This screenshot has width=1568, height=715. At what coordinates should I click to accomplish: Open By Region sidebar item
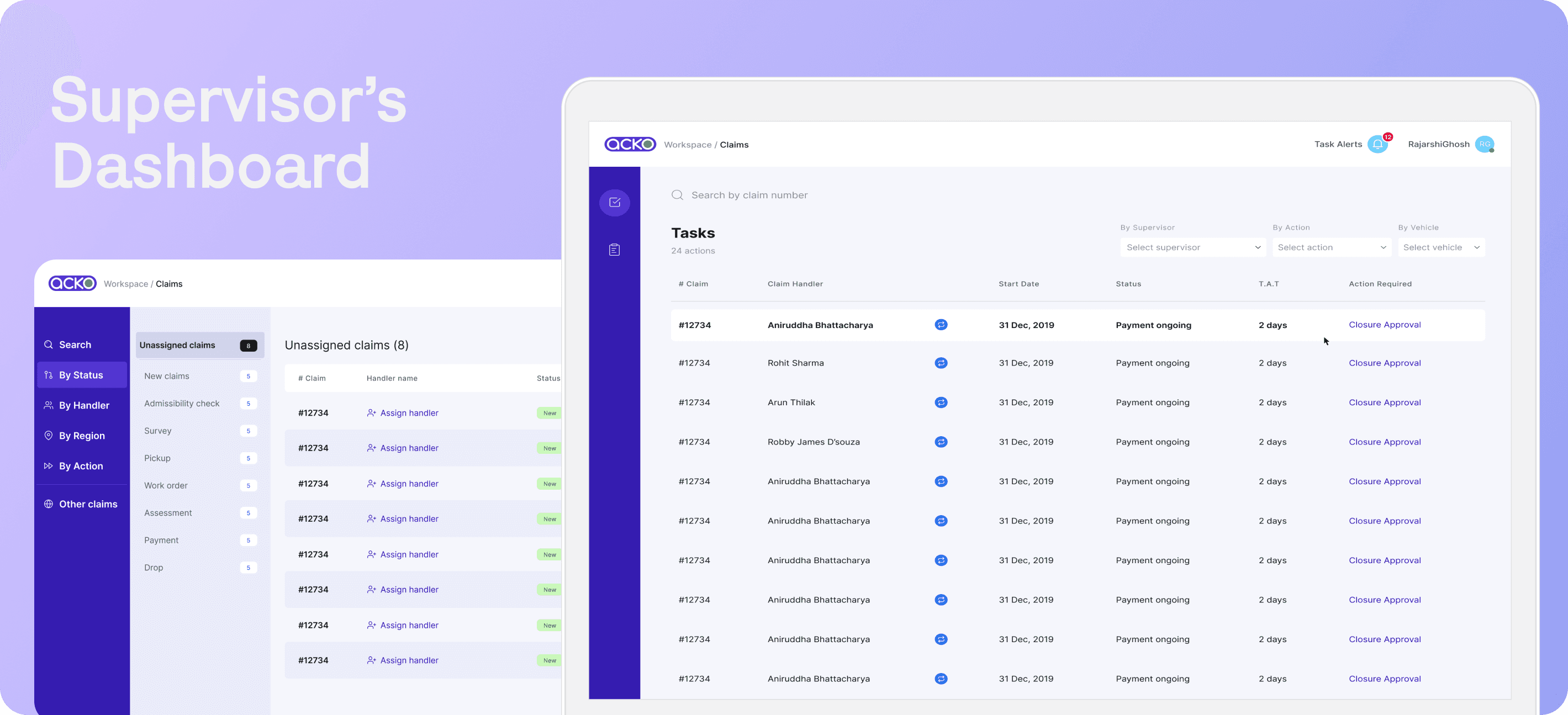pyautogui.click(x=82, y=436)
